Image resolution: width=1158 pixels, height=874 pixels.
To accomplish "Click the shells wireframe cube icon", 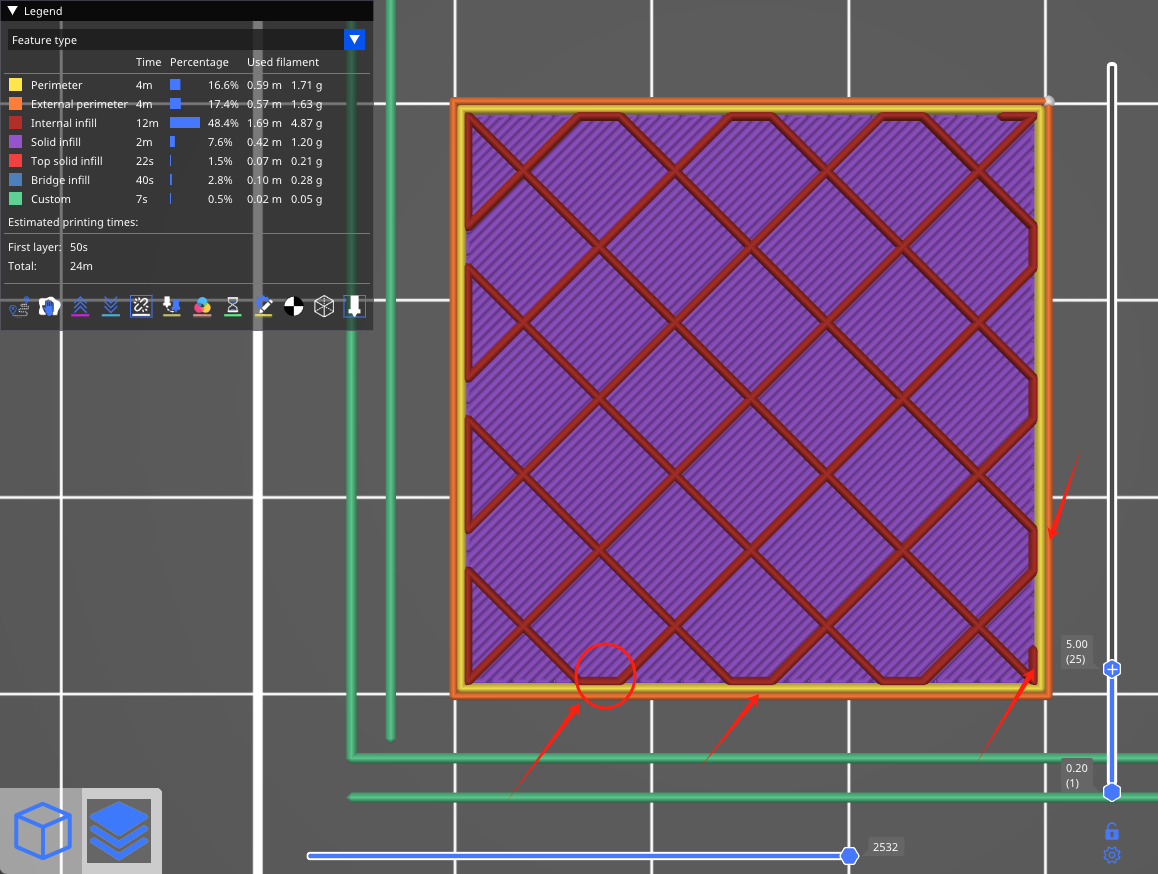I will point(324,306).
